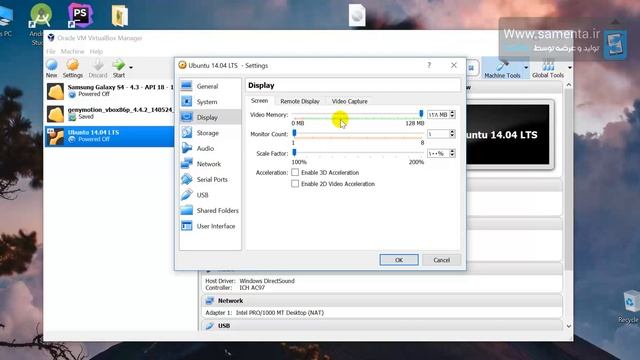Click the Scale Factor spinbox arrows
Image resolution: width=640 pixels, height=360 pixels.
pos(452,153)
